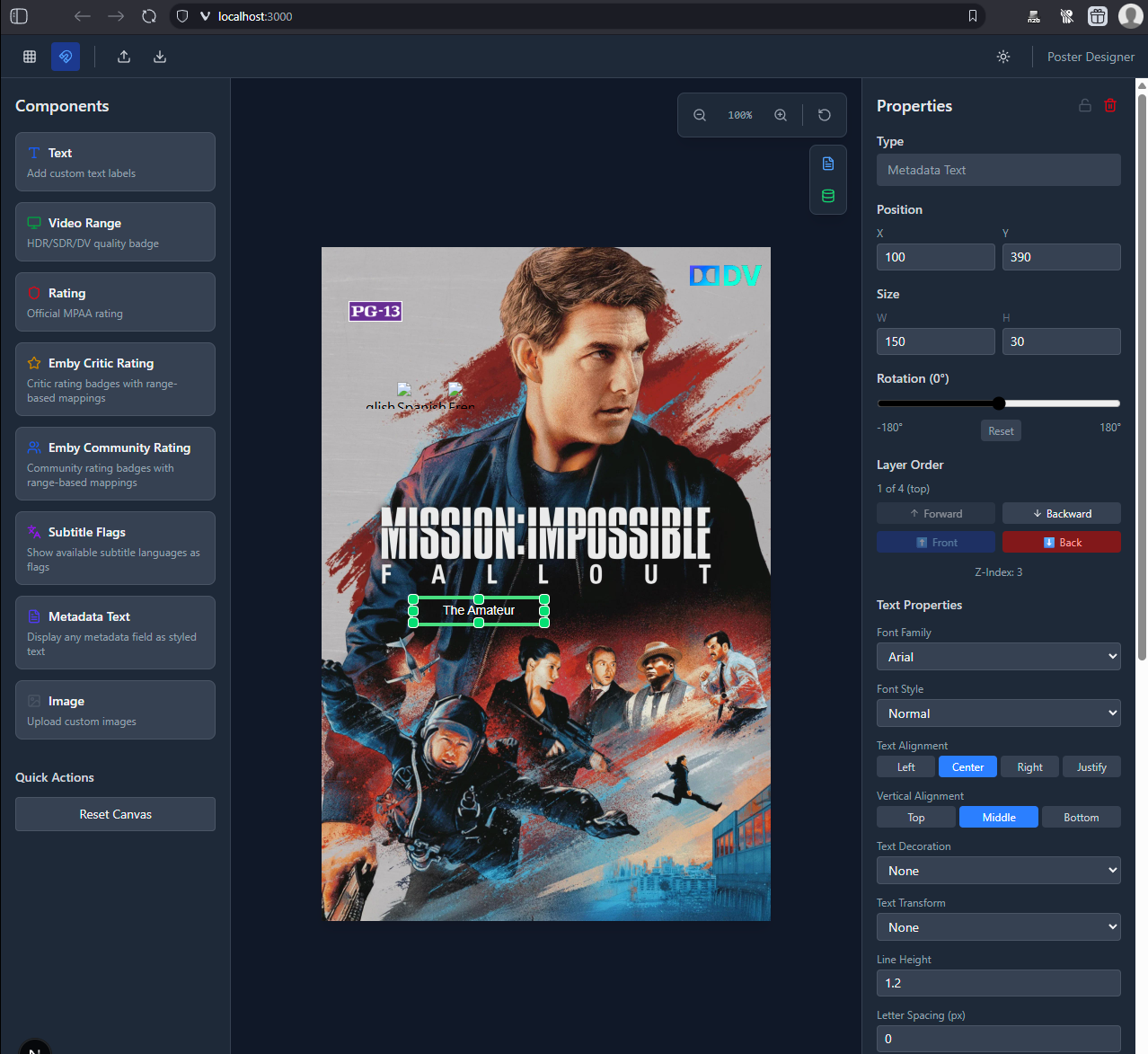Expand the Text Decoration dropdown
The height and width of the screenshot is (1054, 1148).
(x=998, y=871)
